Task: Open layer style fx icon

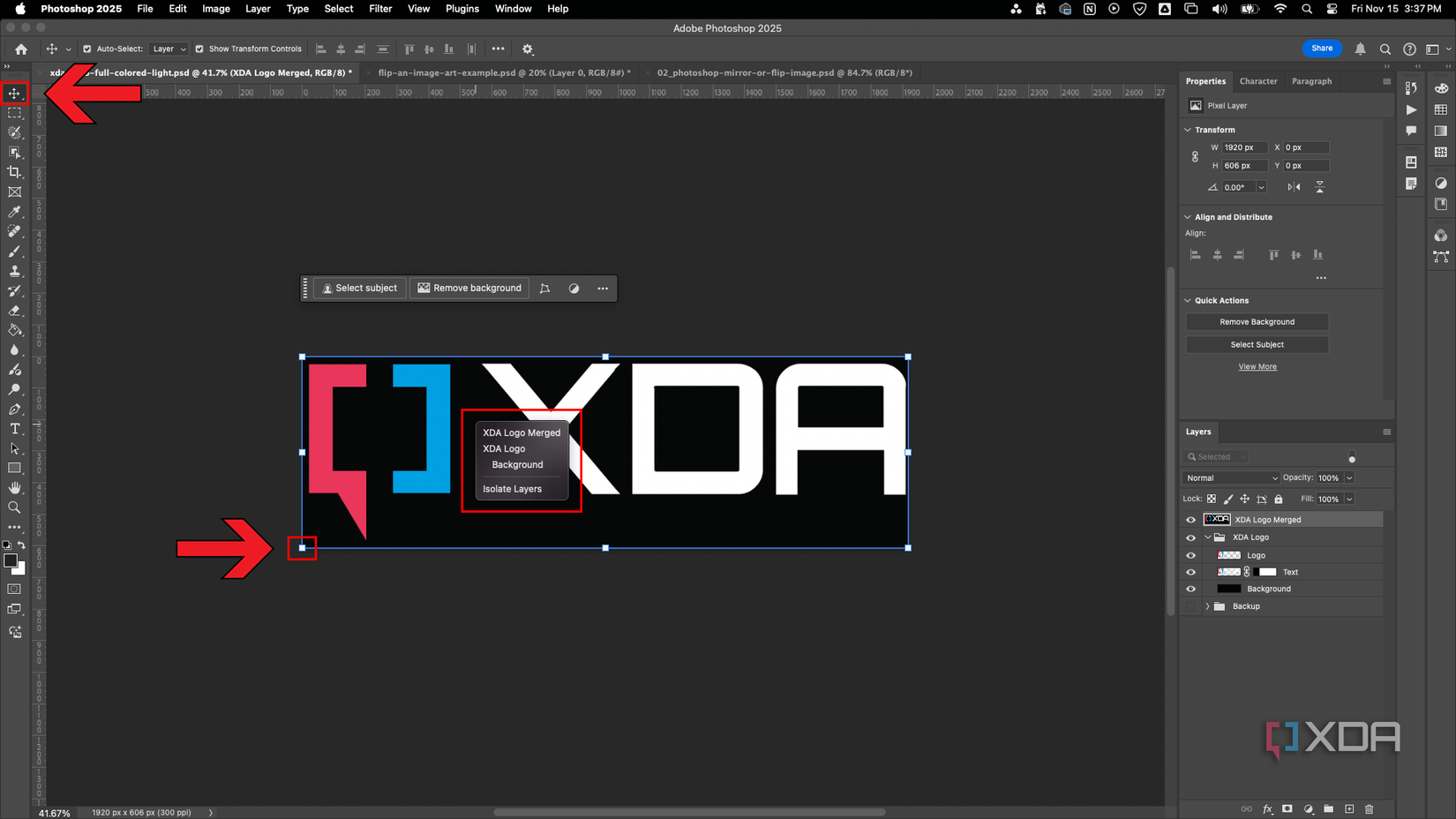Action: (1267, 808)
